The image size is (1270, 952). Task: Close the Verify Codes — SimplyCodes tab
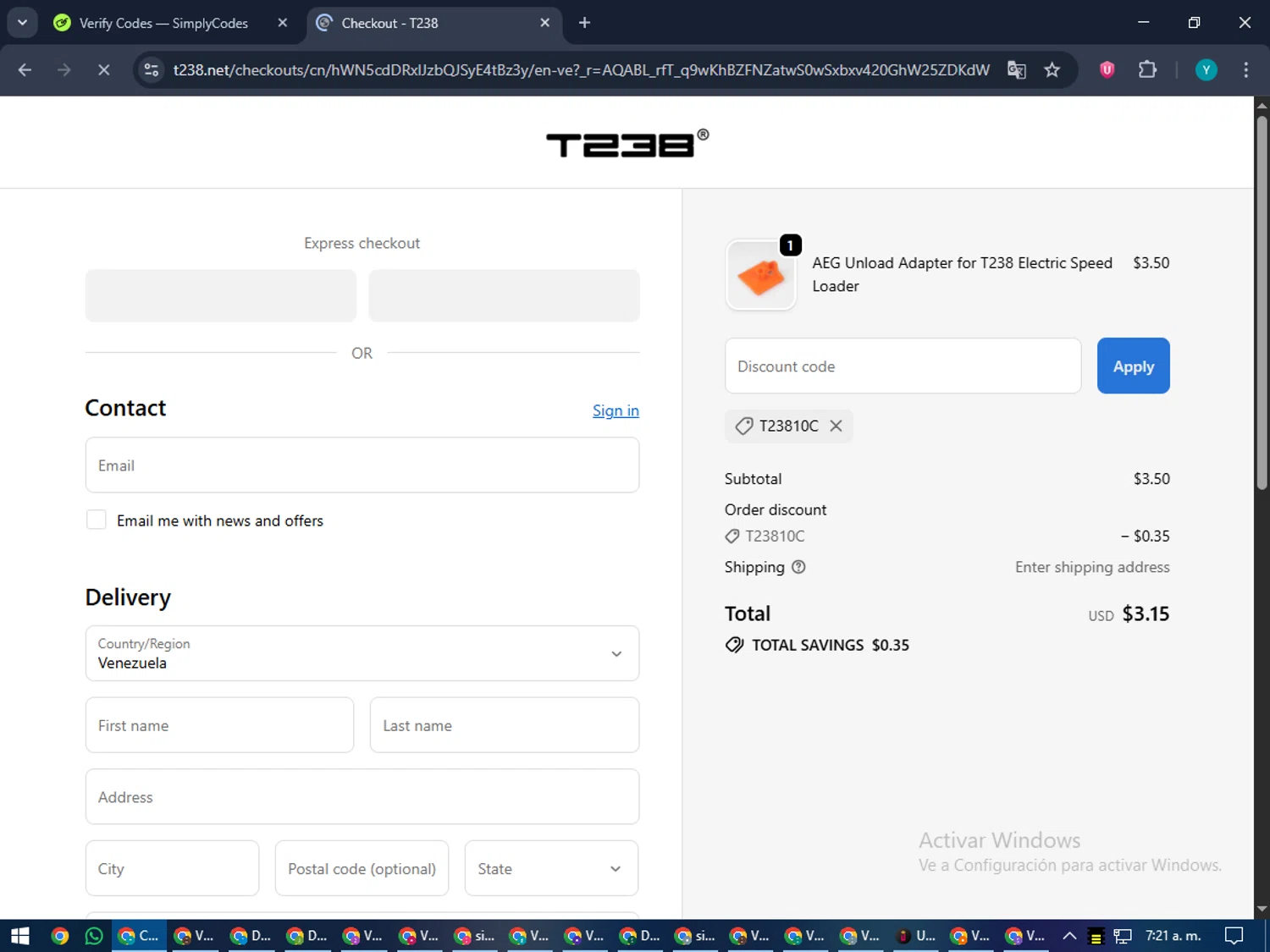click(283, 23)
